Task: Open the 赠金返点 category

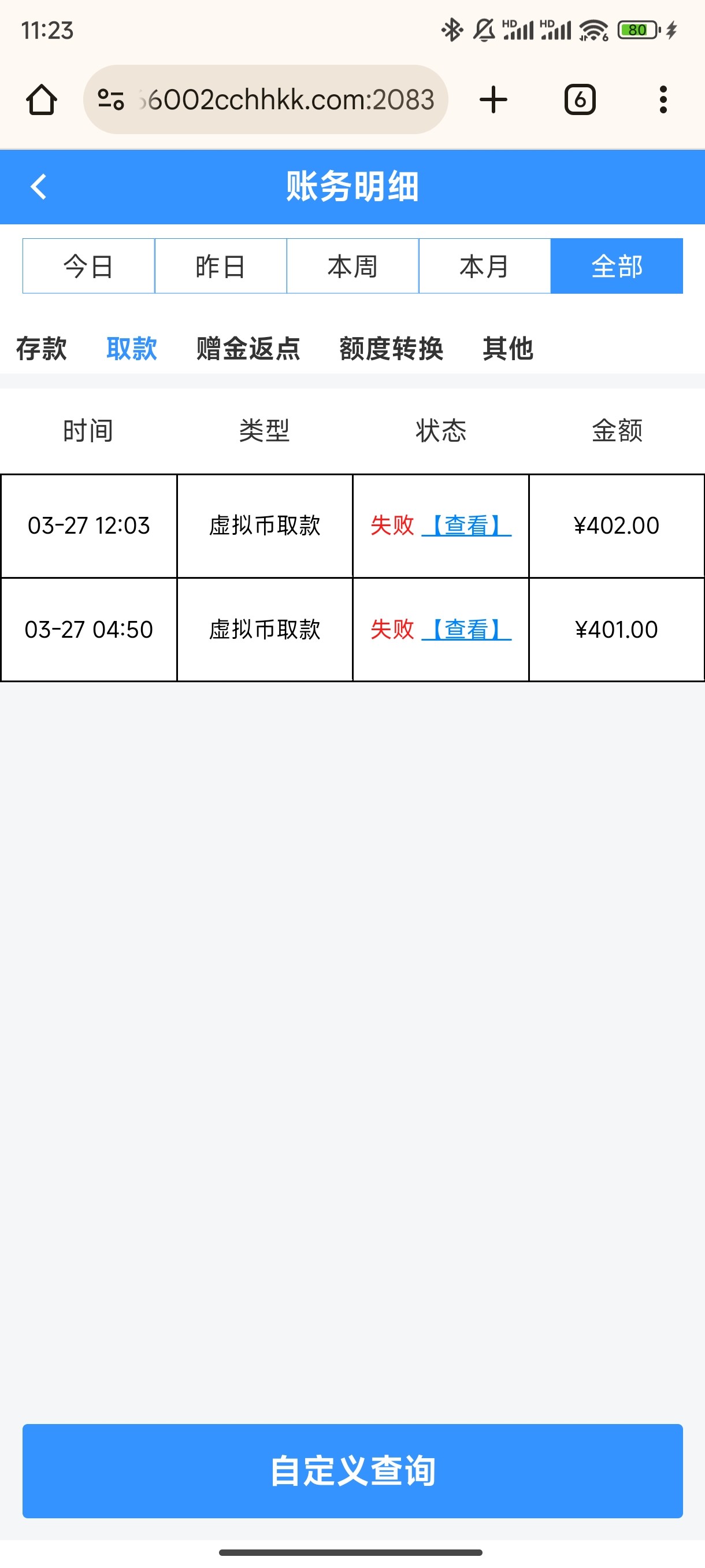Action: (x=248, y=349)
